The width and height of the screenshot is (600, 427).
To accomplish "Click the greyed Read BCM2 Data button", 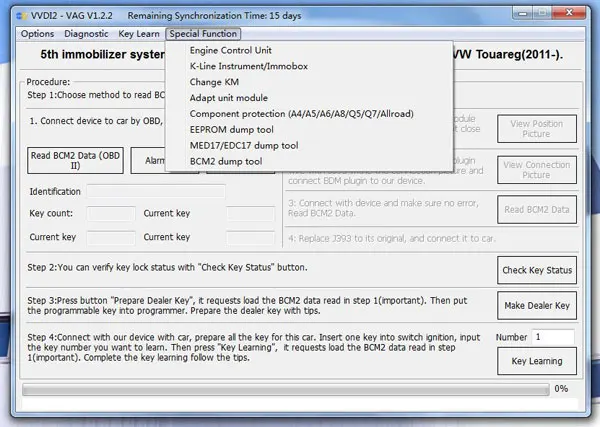I will click(x=537, y=209).
